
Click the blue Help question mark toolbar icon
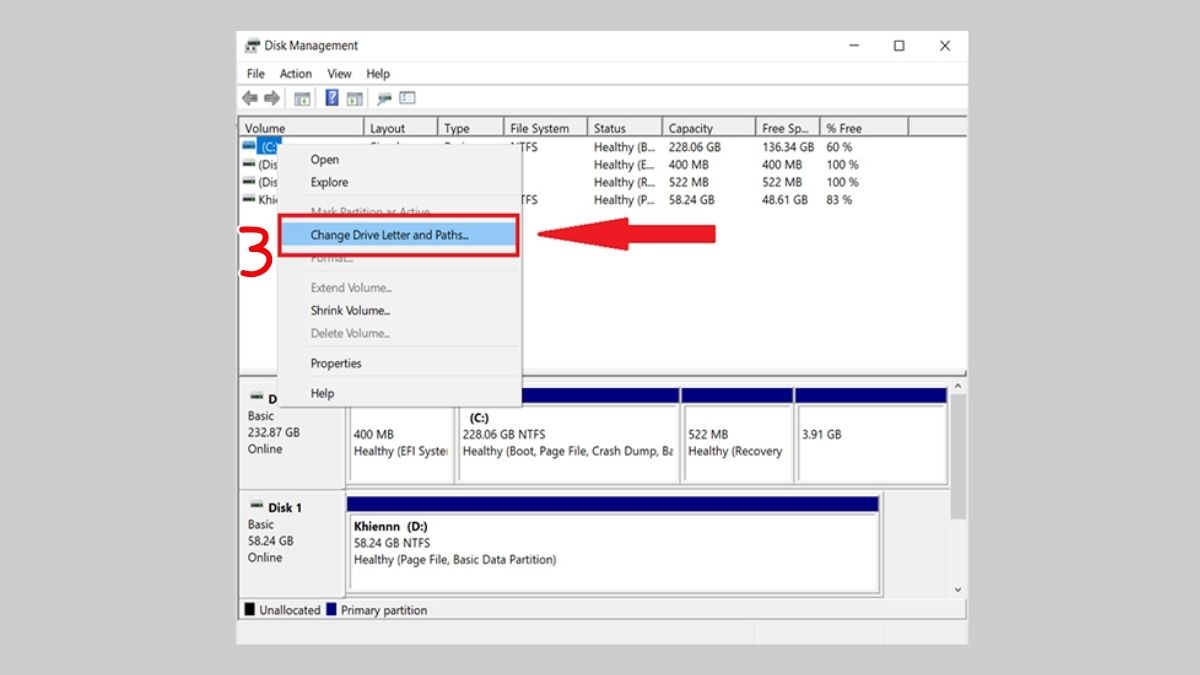tap(332, 98)
